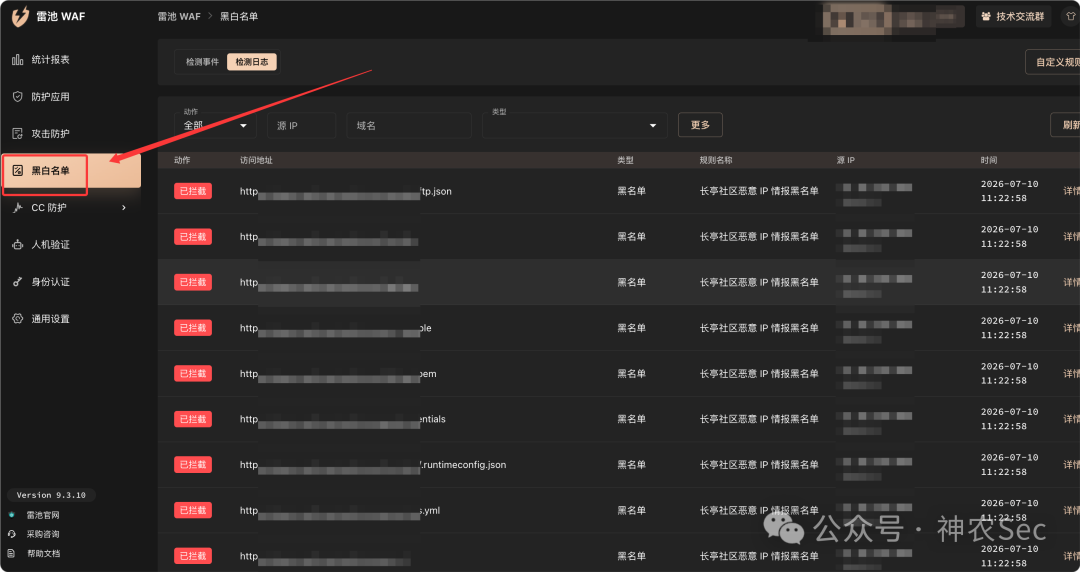The image size is (1080, 572).
Task: Click the 帮助文档 document icon
Action: pos(12,553)
